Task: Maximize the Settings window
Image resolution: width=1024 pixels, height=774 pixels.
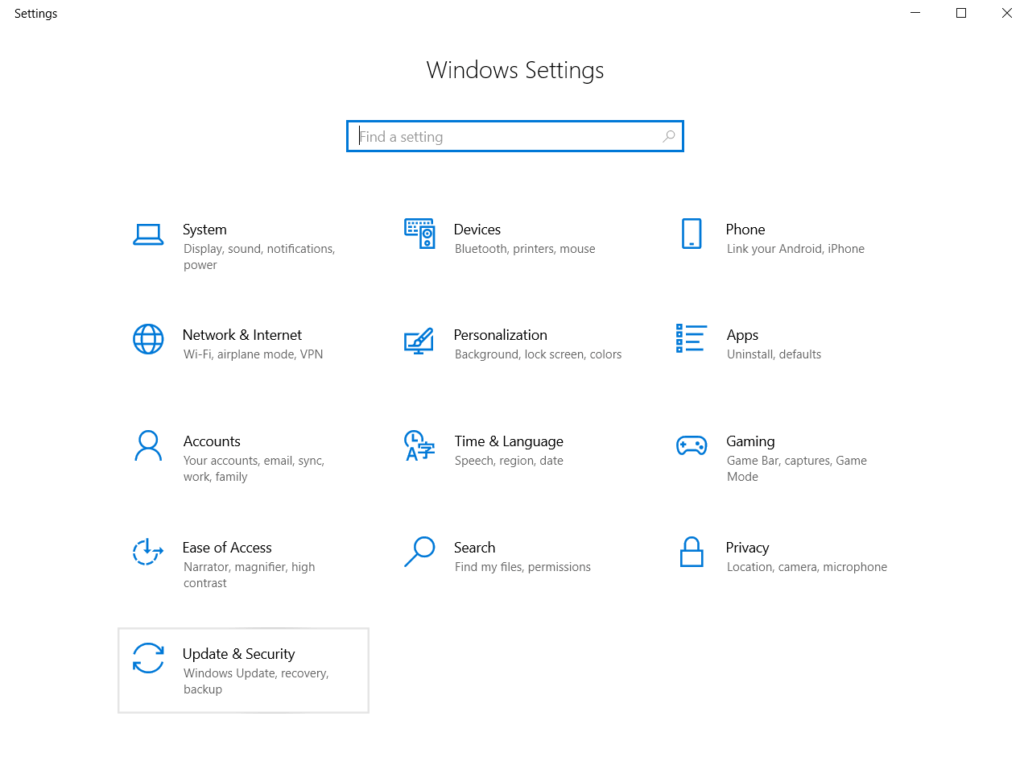Action: [x=961, y=13]
